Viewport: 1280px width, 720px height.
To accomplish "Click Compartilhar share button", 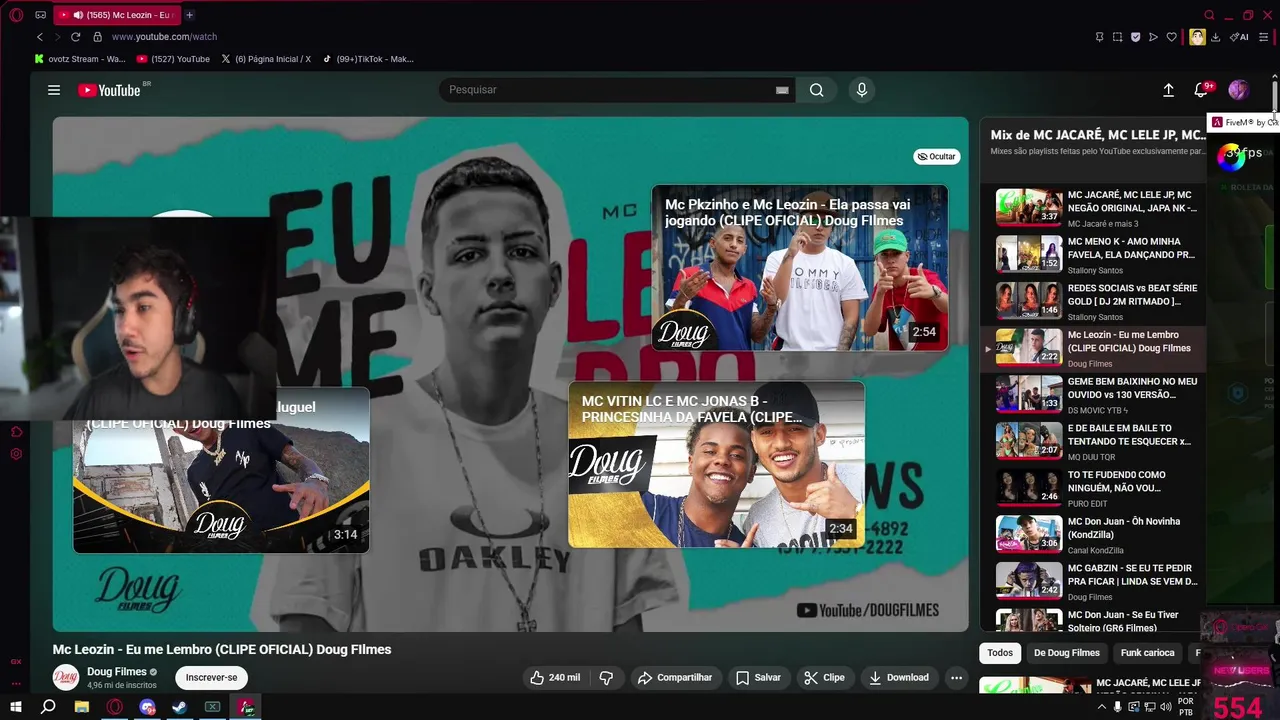I will pos(675,678).
